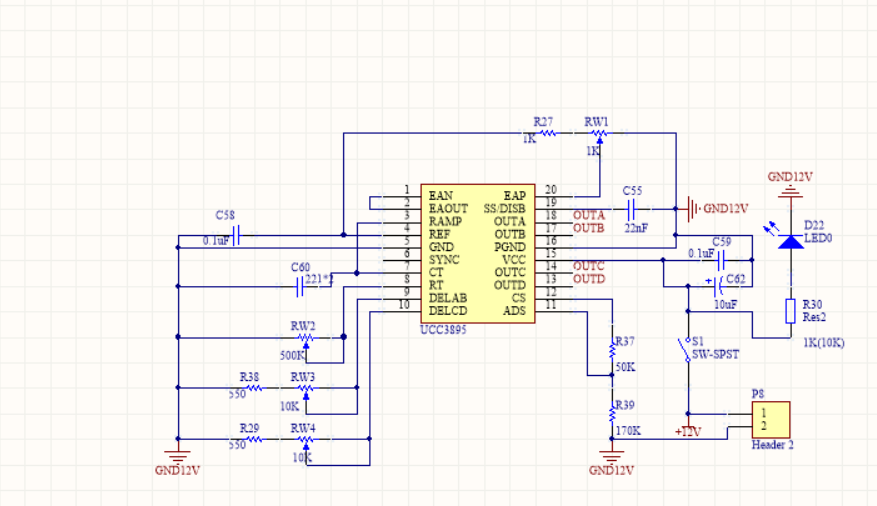Click the 0.1uF value of C58

216,241
